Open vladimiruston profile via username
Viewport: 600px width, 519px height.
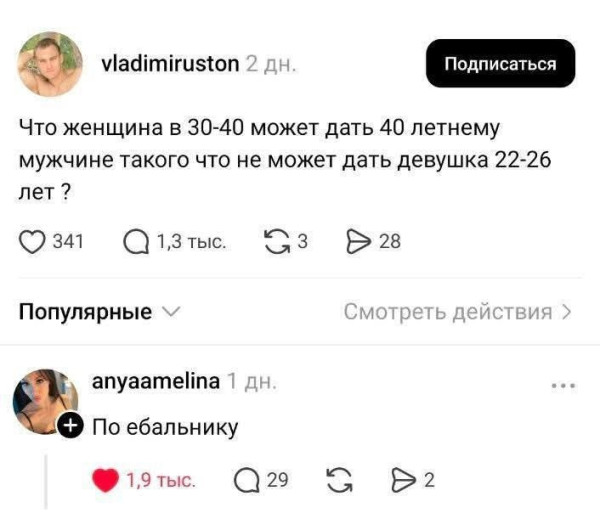(x=171, y=64)
